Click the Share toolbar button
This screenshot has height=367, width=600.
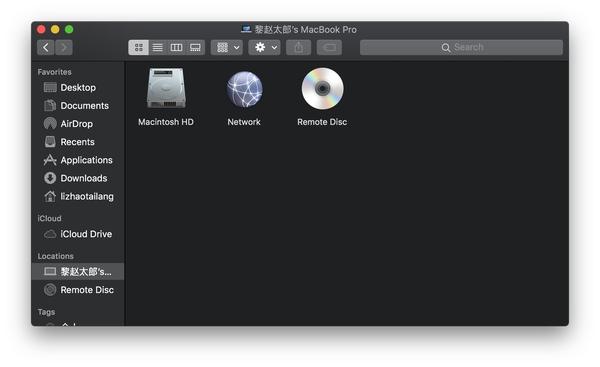pyautogui.click(x=298, y=47)
